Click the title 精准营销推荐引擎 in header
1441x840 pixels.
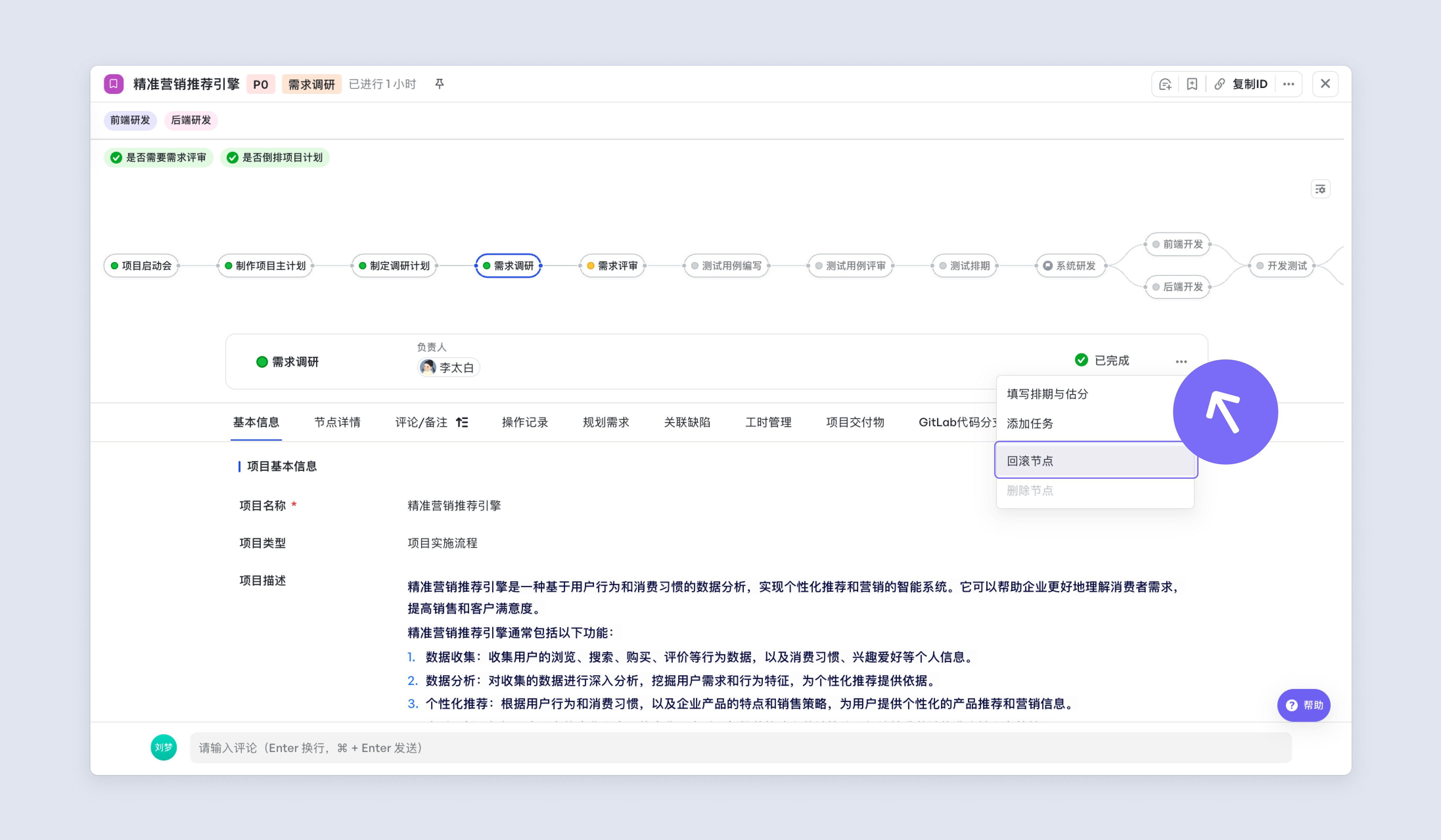point(186,84)
